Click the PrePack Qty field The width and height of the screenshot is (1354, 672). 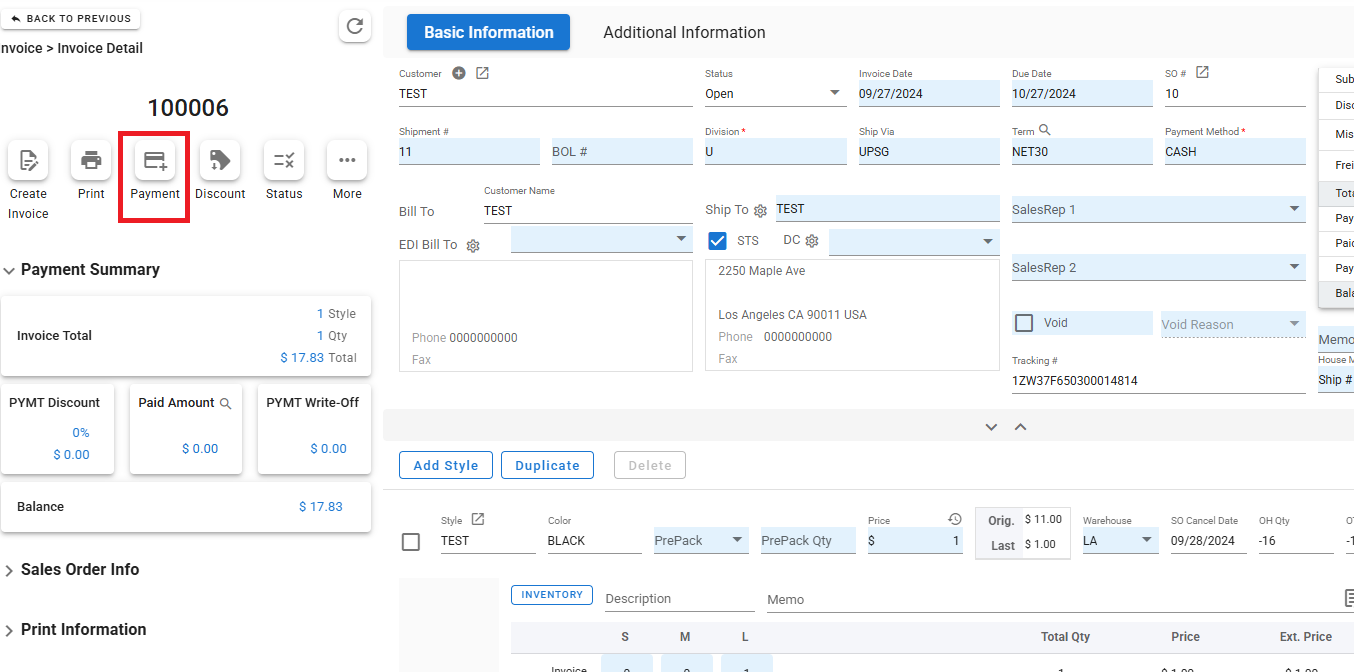[x=808, y=540]
